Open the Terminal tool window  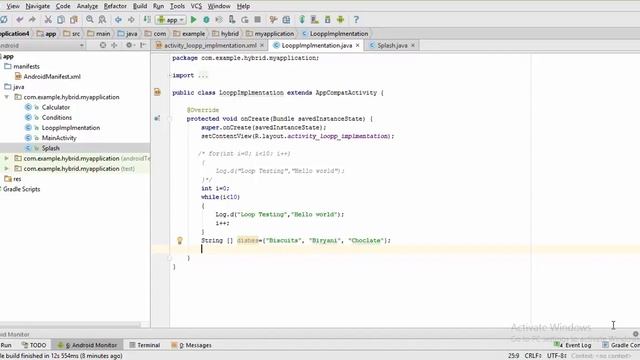click(x=144, y=345)
